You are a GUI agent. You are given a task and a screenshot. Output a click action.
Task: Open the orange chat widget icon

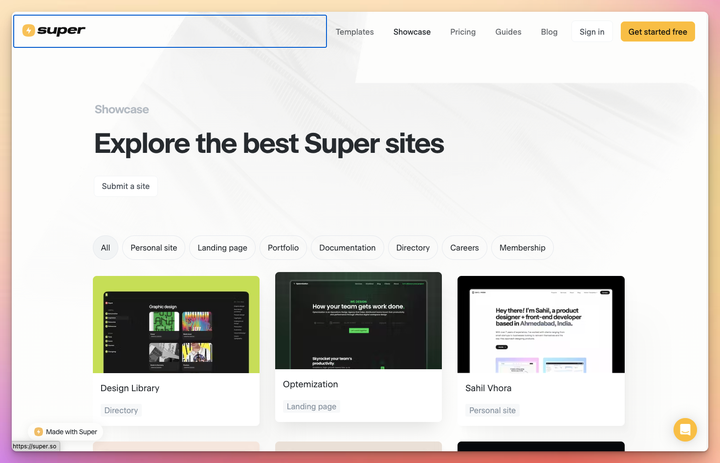click(x=685, y=430)
